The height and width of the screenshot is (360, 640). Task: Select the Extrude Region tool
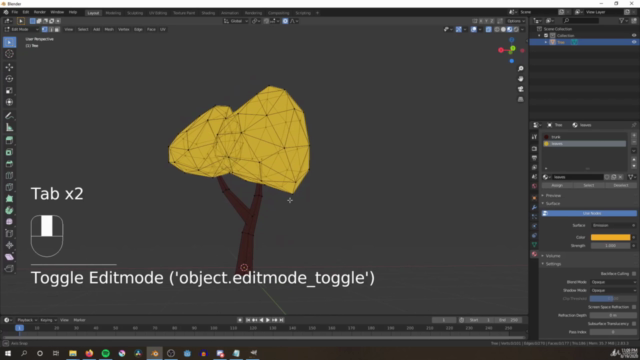pos(9,141)
